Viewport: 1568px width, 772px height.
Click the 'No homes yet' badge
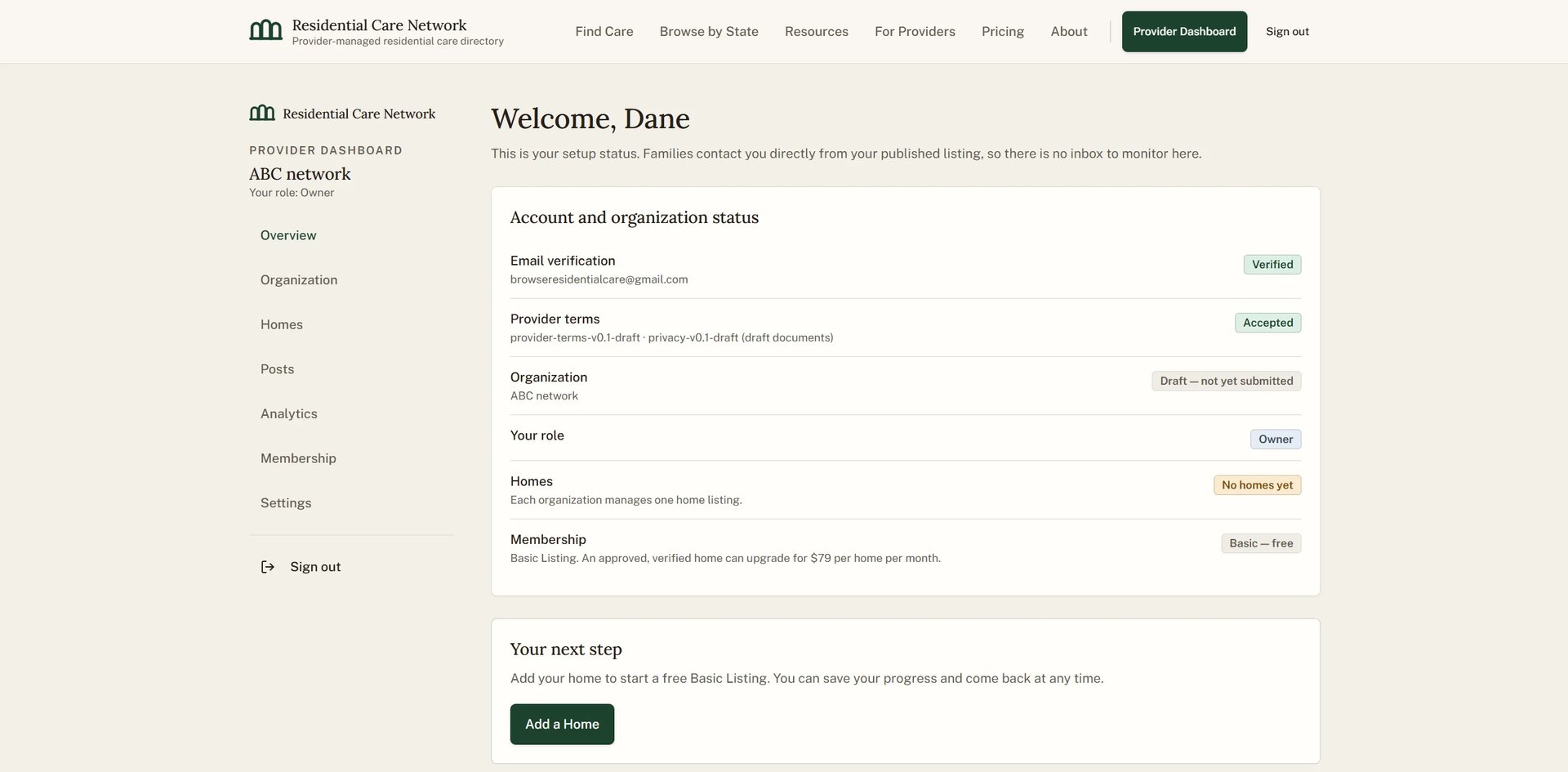(x=1257, y=485)
